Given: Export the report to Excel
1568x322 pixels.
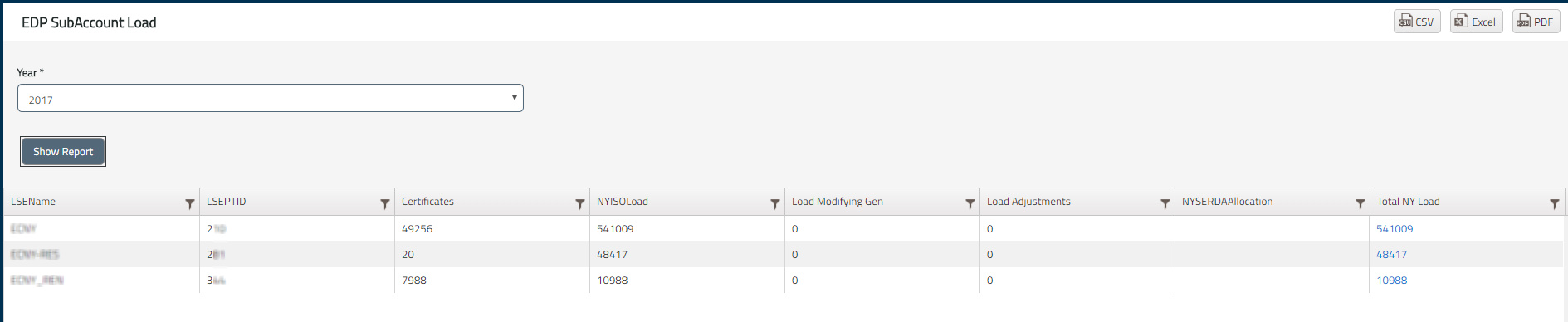Looking at the screenshot, I should (1476, 22).
